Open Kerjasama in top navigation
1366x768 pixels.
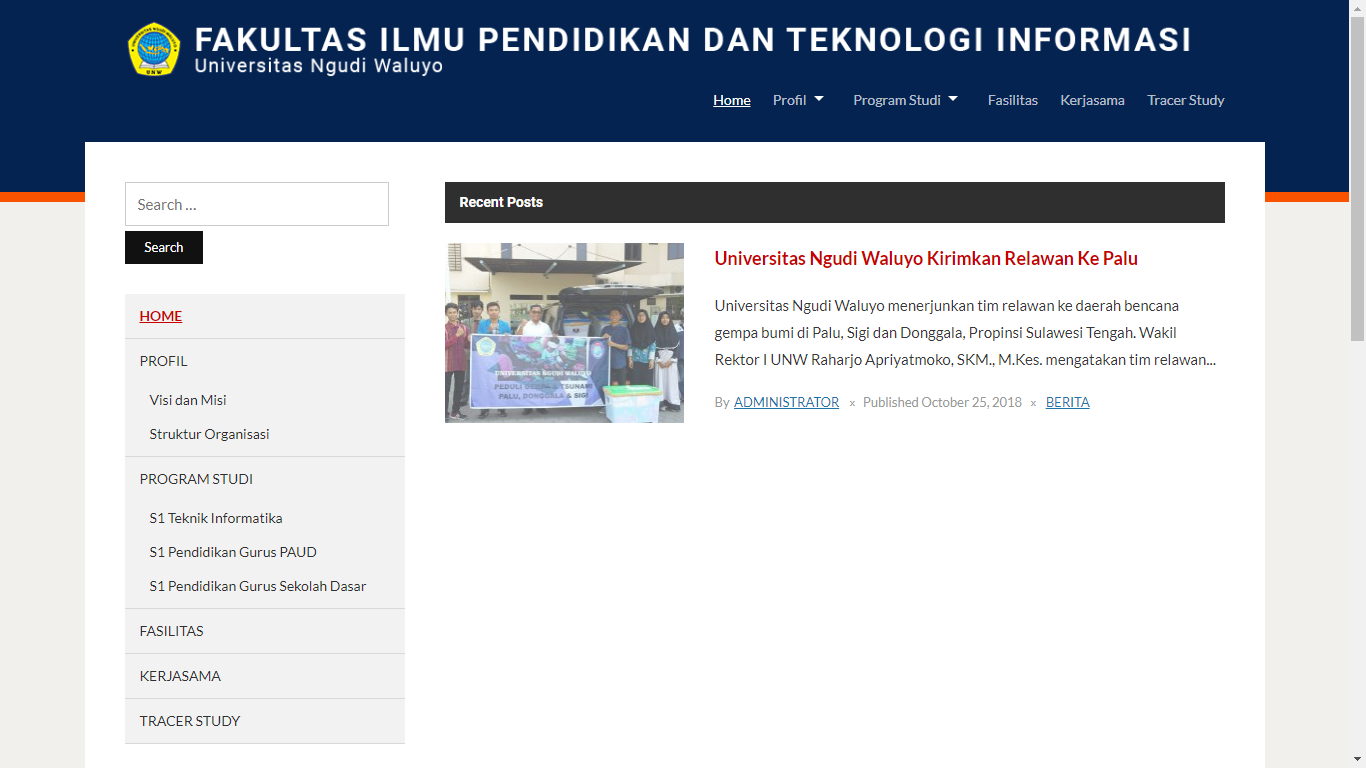tap(1092, 100)
